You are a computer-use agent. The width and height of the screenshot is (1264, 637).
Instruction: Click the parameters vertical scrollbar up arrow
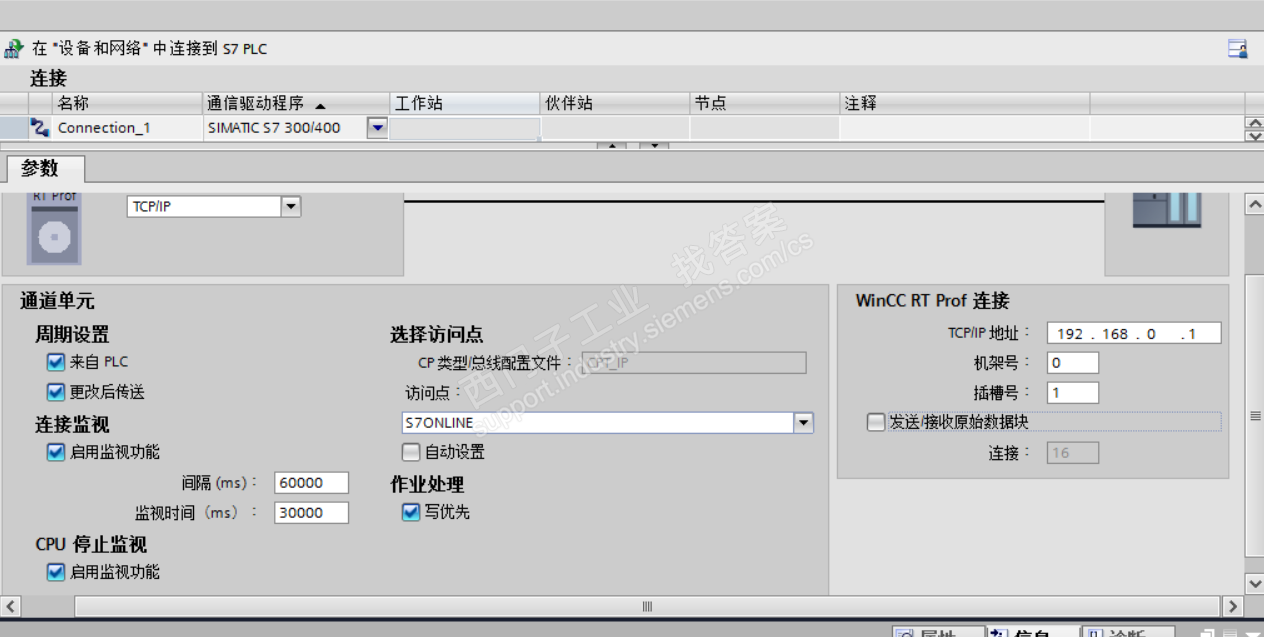coord(1254,204)
